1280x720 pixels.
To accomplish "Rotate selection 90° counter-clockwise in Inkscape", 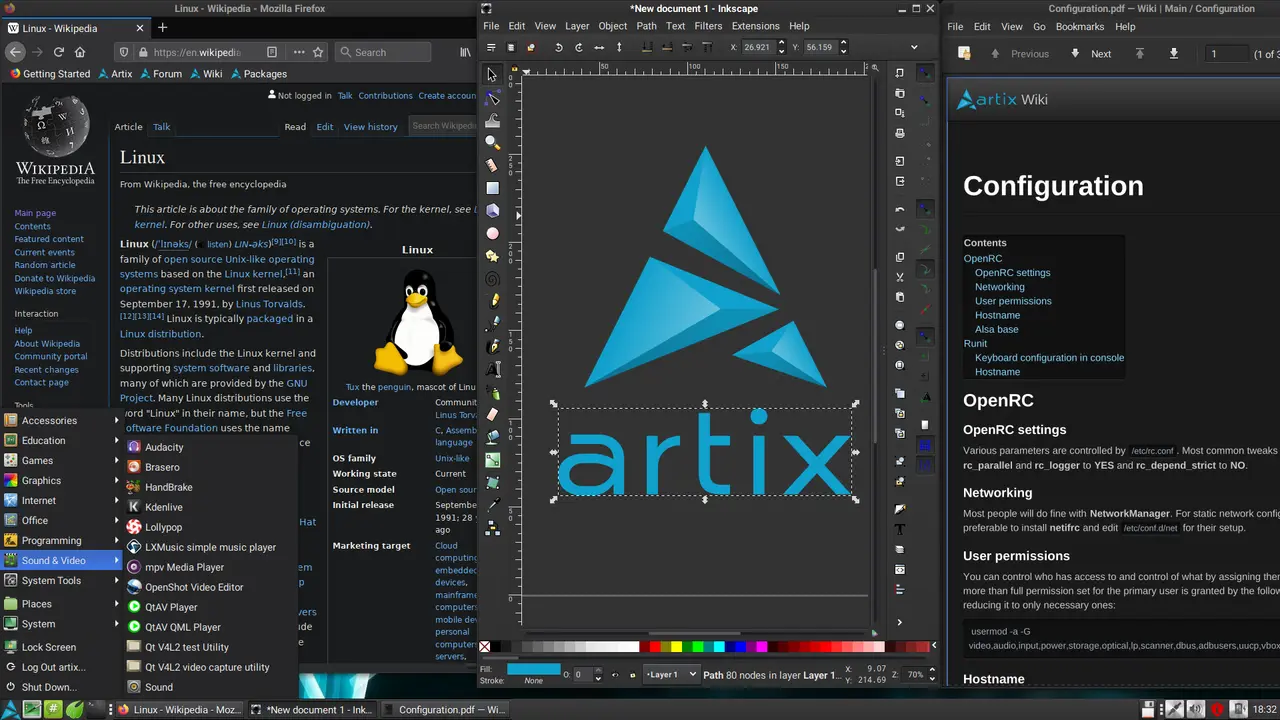I will click(x=559, y=47).
